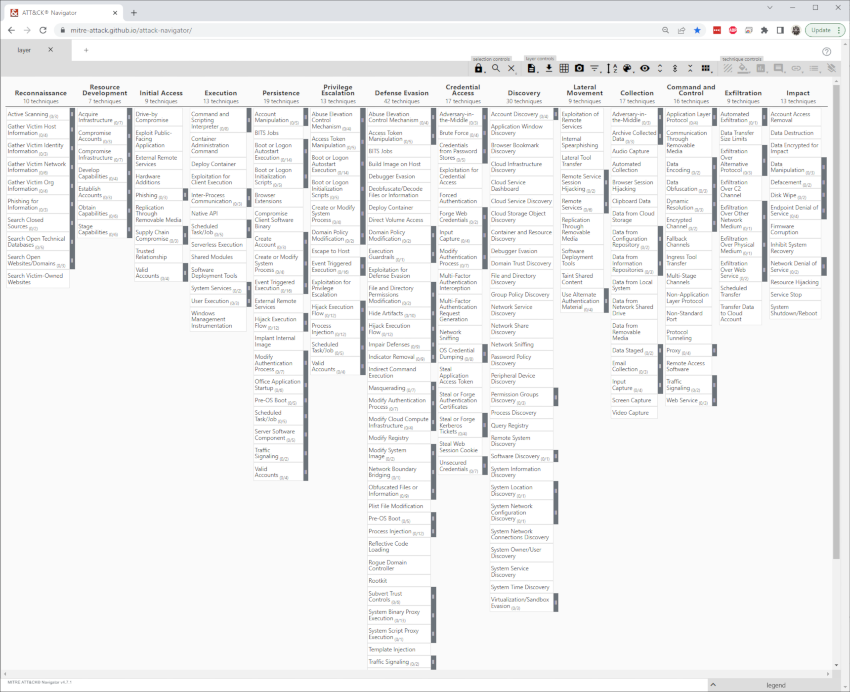Reload the page in browser
This screenshot has height=692, width=850.
coord(43,30)
